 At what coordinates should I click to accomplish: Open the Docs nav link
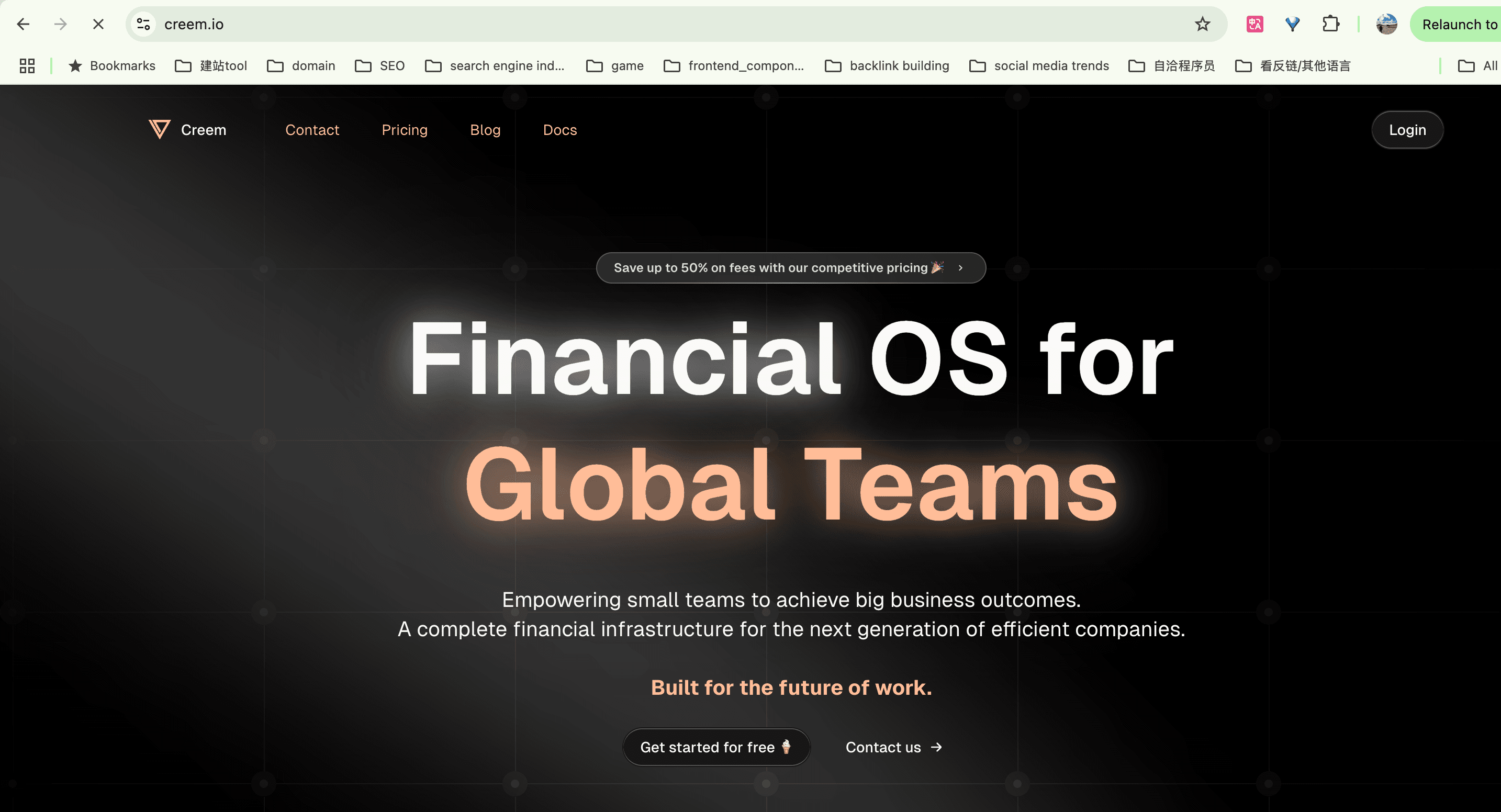(560, 130)
